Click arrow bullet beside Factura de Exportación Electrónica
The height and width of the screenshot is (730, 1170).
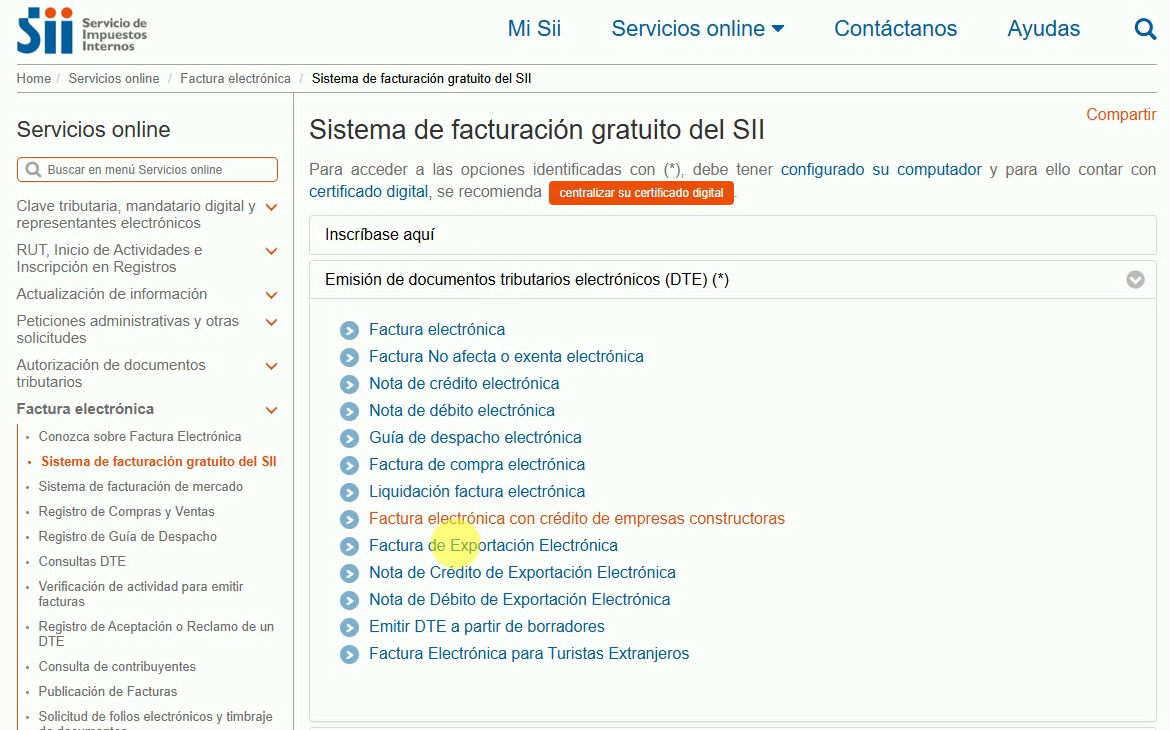click(349, 546)
